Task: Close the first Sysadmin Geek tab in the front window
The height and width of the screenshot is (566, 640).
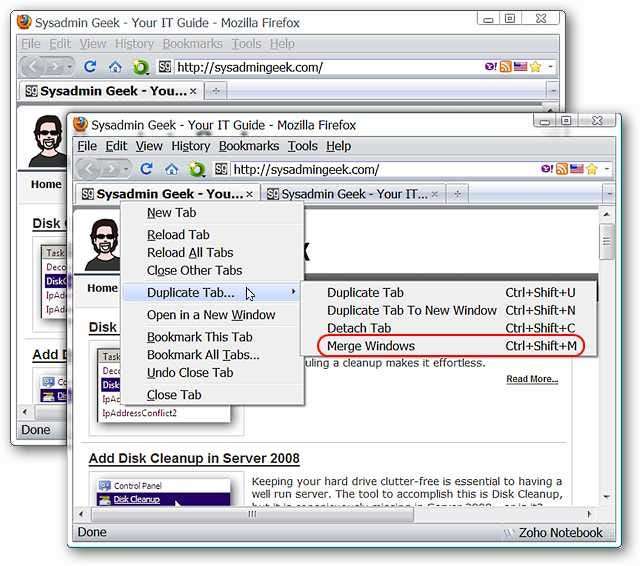Action: 250,194
